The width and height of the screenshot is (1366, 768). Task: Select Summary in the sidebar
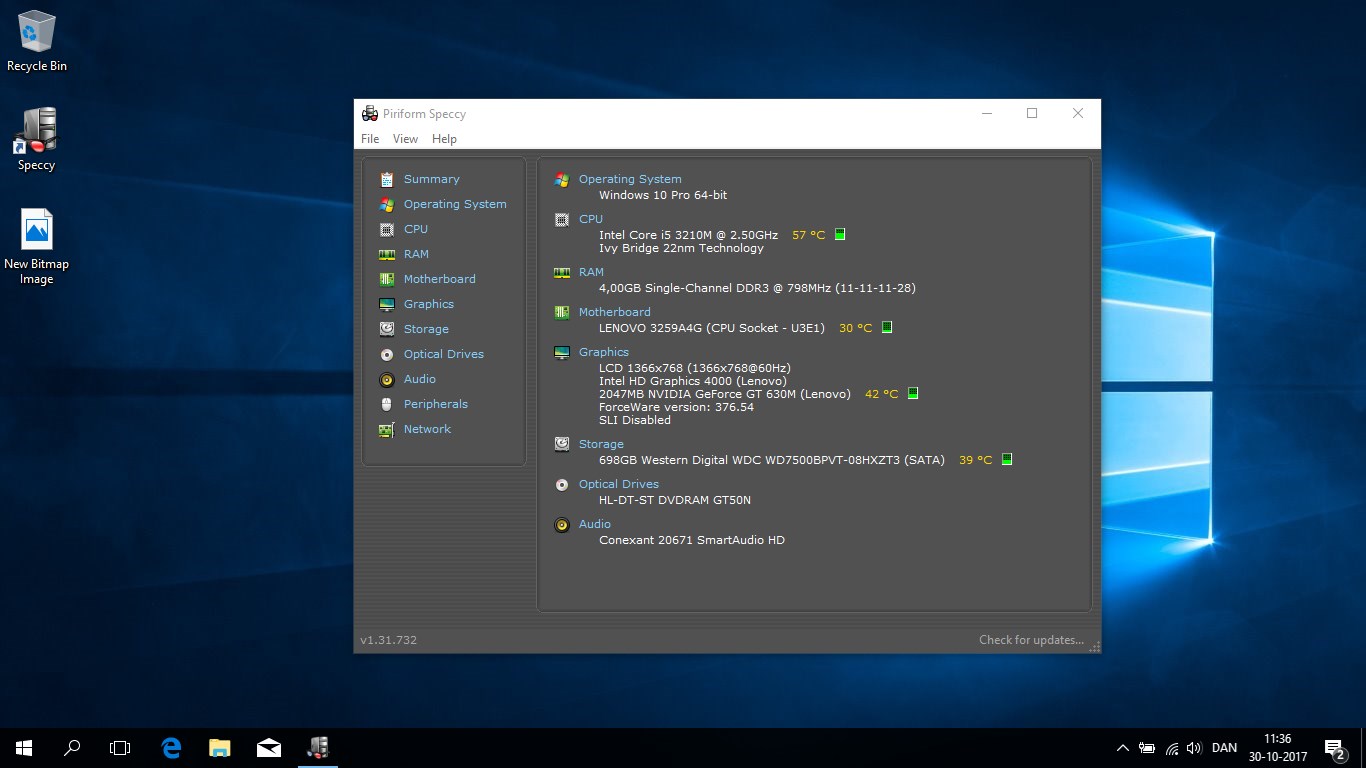pyautogui.click(x=432, y=179)
